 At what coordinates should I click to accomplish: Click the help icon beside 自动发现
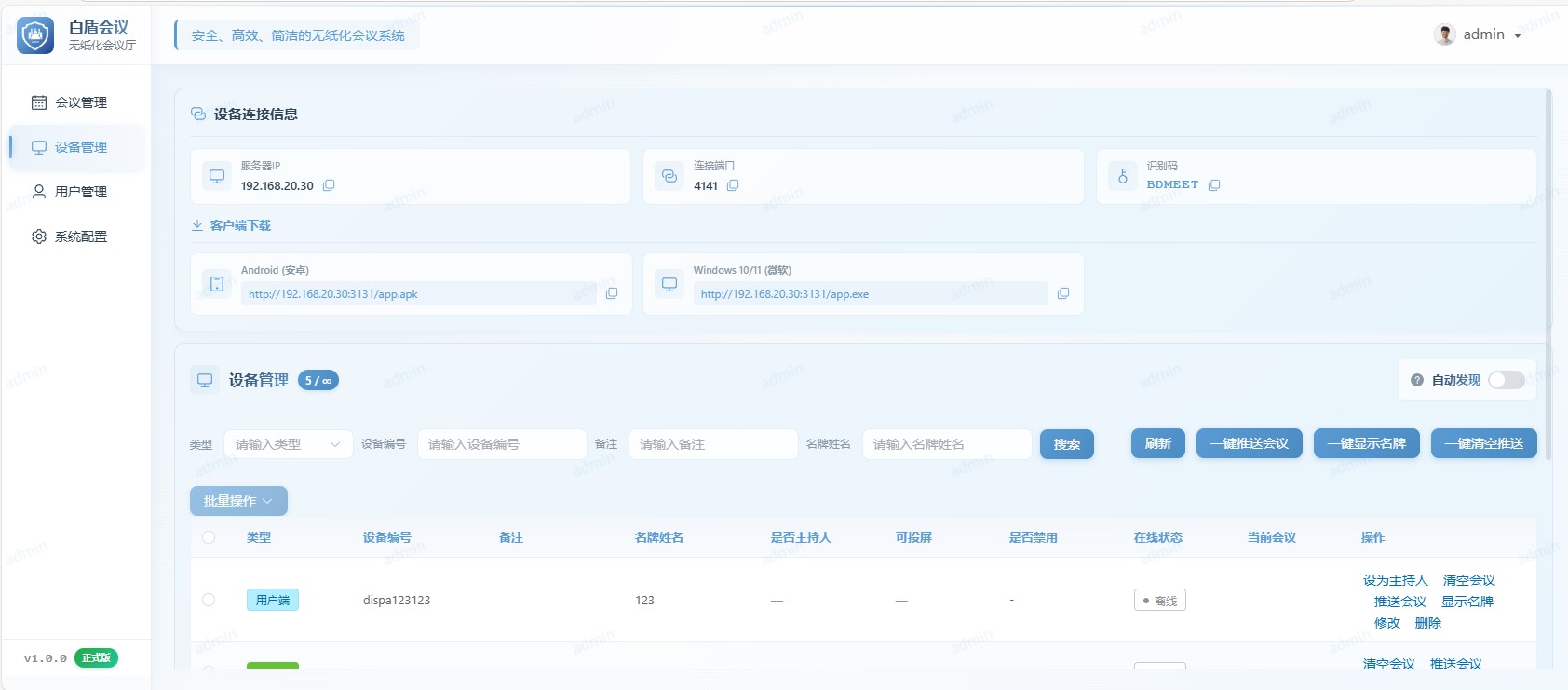tap(1417, 380)
